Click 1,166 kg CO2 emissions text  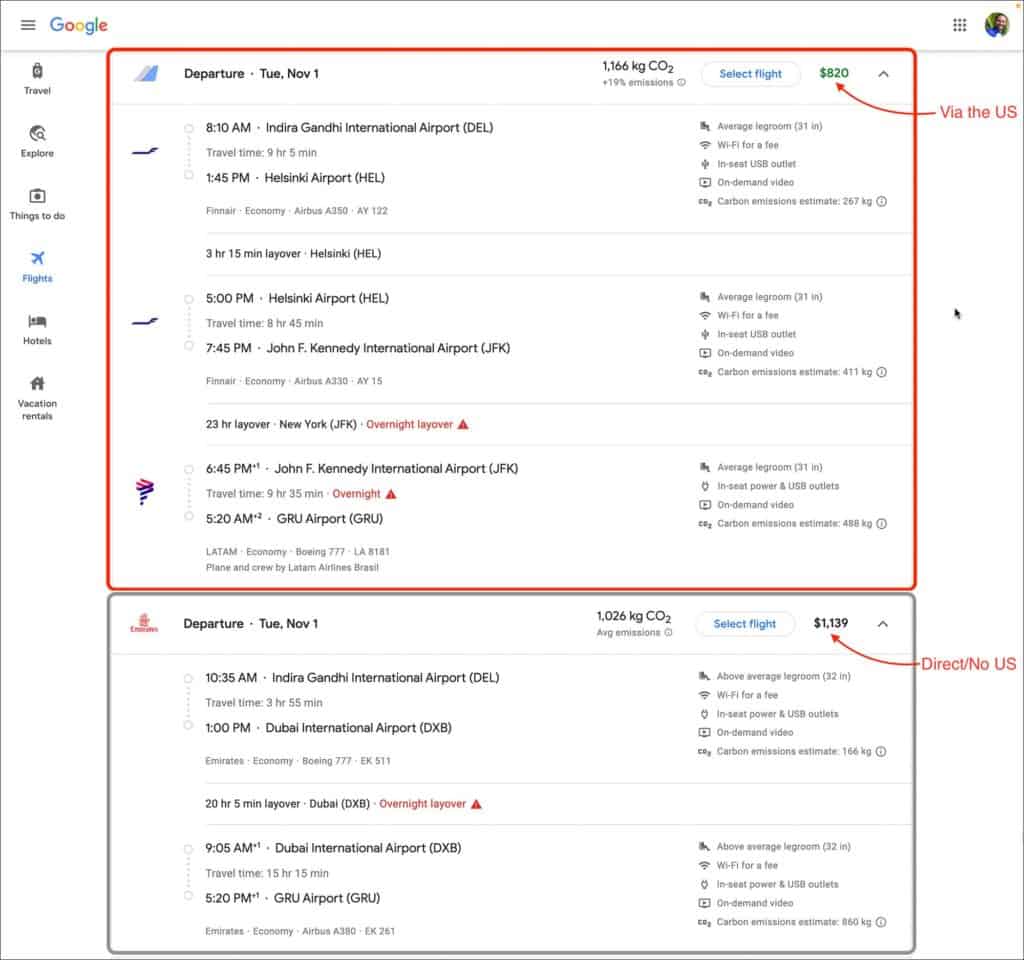[637, 67]
